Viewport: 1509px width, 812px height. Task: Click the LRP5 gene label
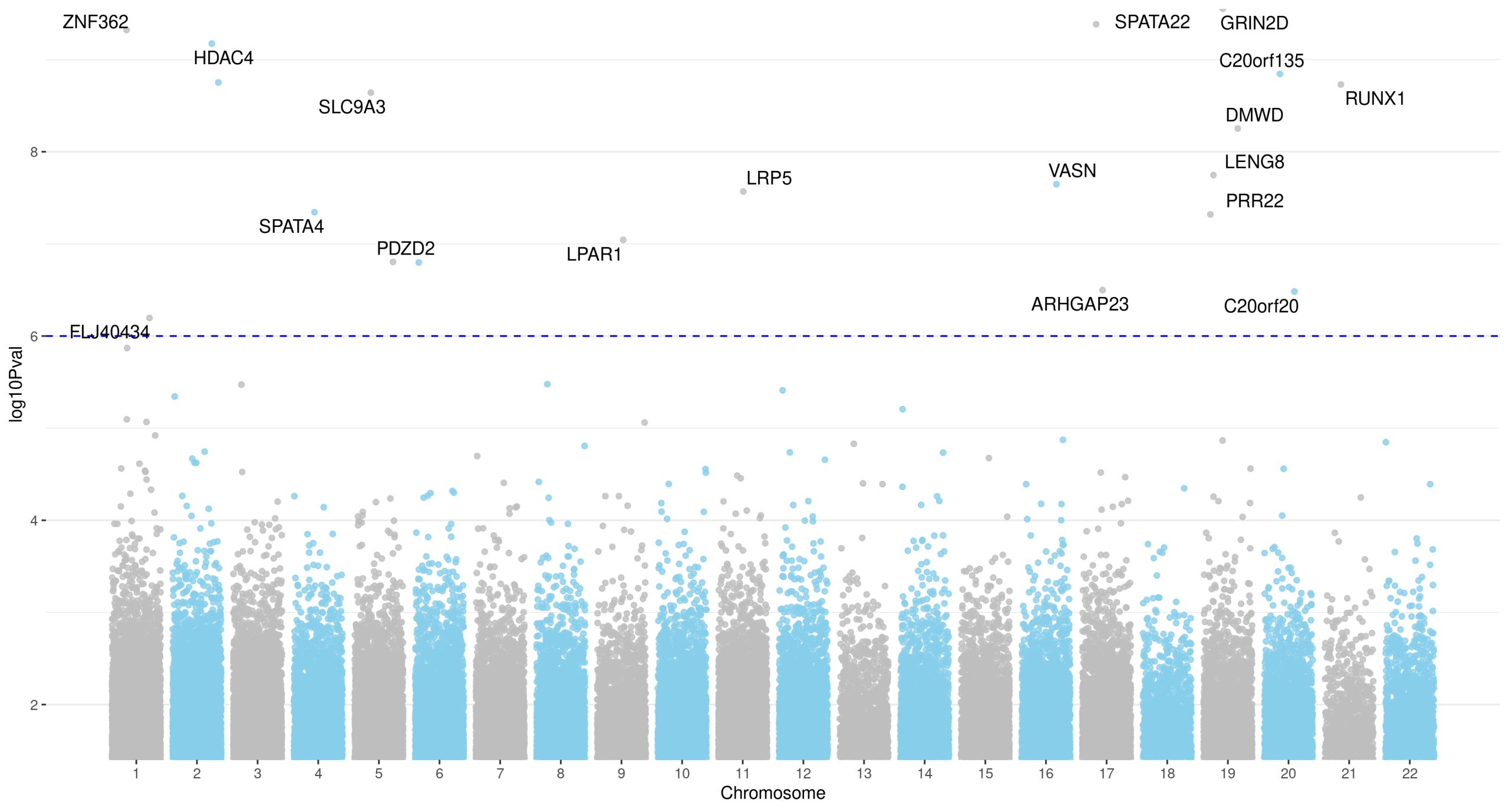pyautogui.click(x=769, y=179)
